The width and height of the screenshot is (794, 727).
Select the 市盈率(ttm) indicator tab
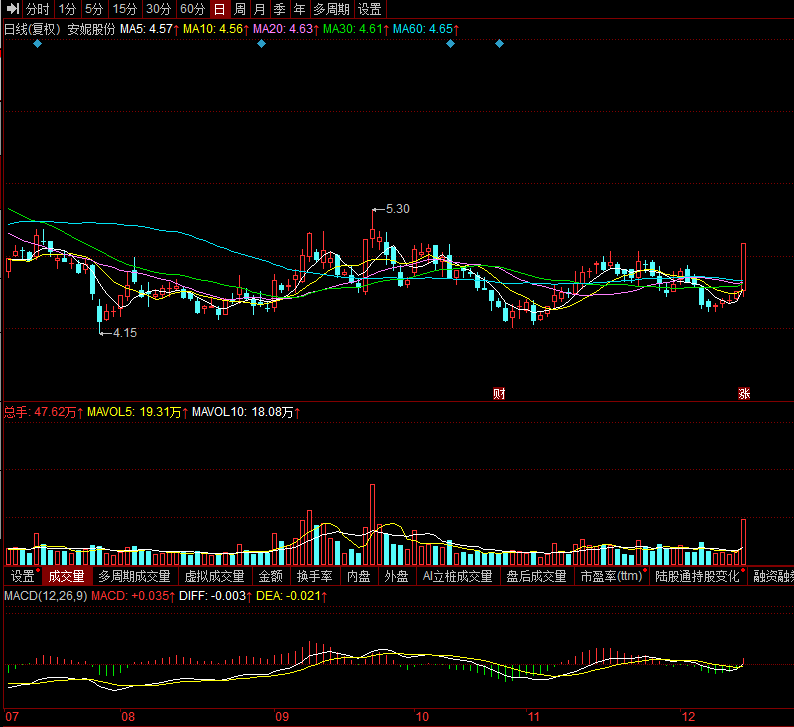tap(610, 577)
